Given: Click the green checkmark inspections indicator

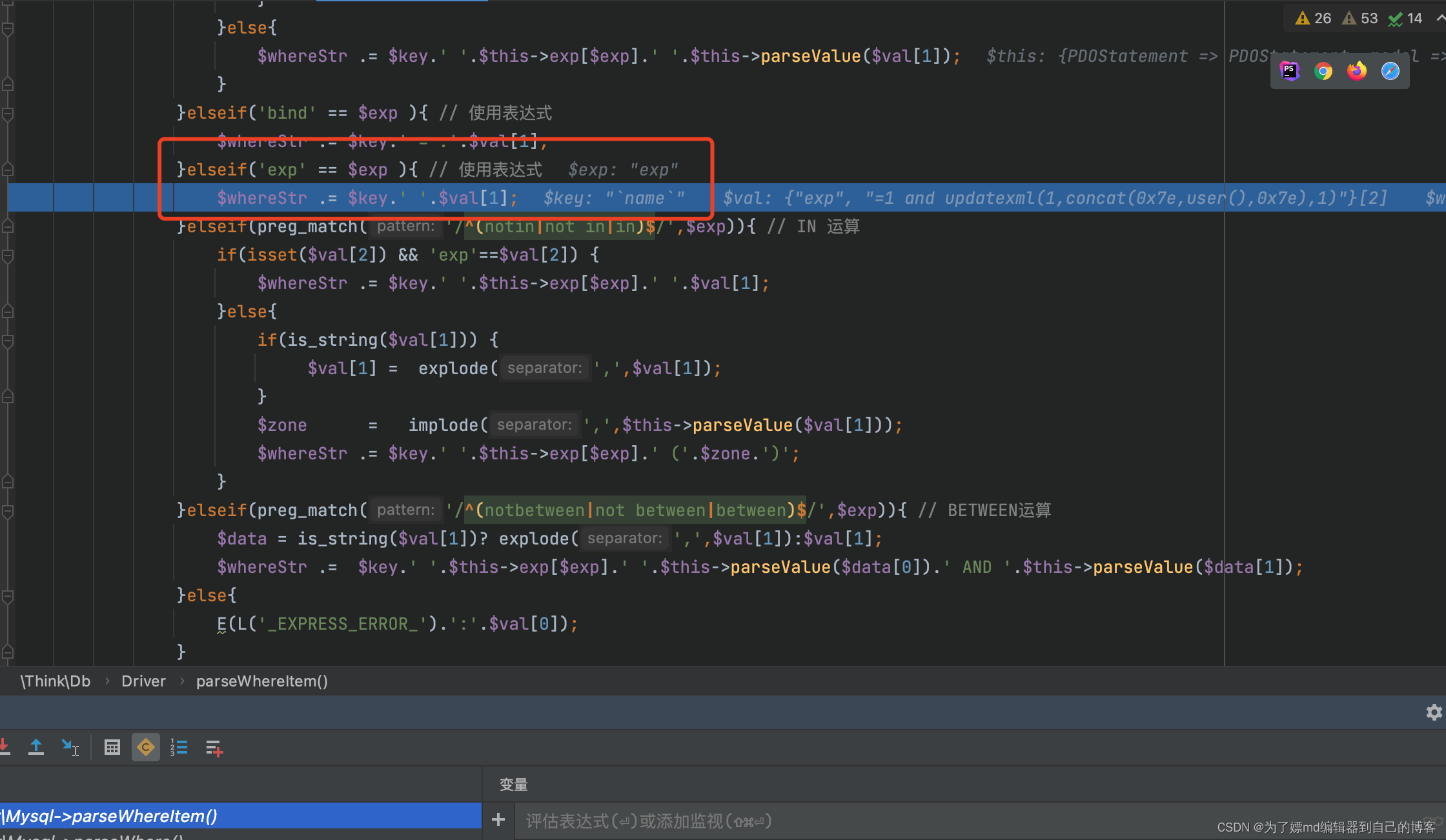Looking at the screenshot, I should (x=1396, y=18).
